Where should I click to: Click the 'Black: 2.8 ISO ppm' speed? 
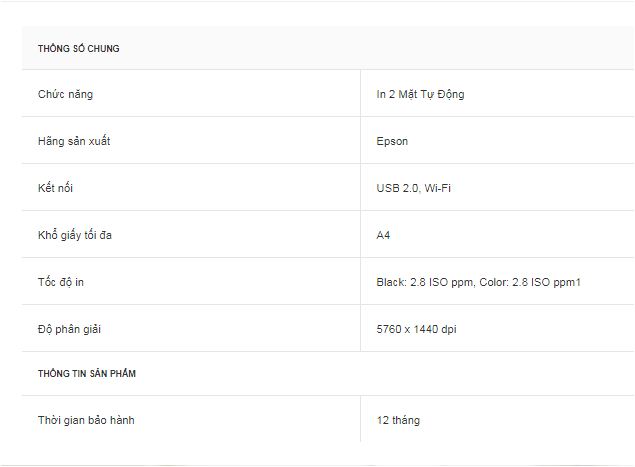pos(425,282)
